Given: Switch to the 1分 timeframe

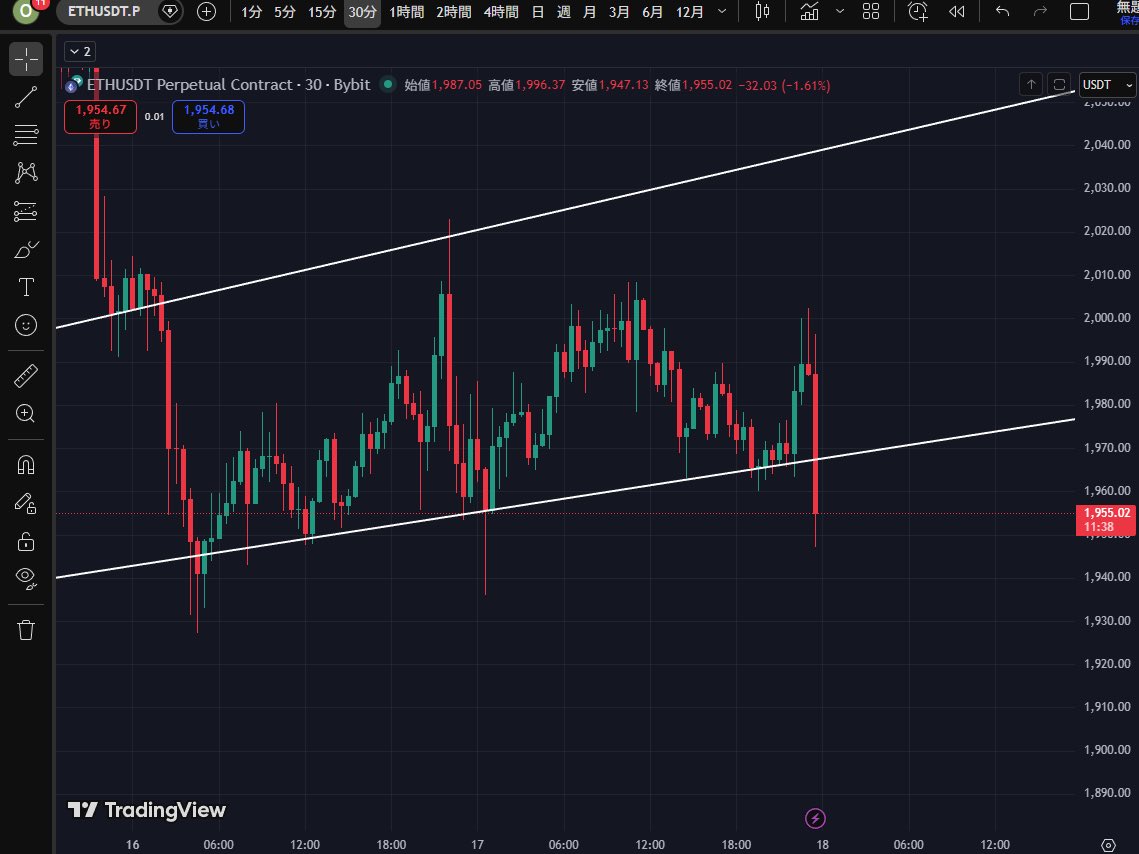Looking at the screenshot, I should click(251, 12).
